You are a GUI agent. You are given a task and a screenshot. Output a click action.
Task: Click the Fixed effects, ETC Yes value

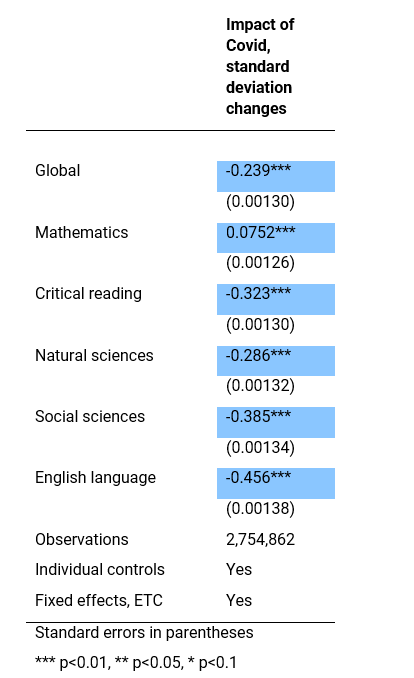tap(239, 600)
